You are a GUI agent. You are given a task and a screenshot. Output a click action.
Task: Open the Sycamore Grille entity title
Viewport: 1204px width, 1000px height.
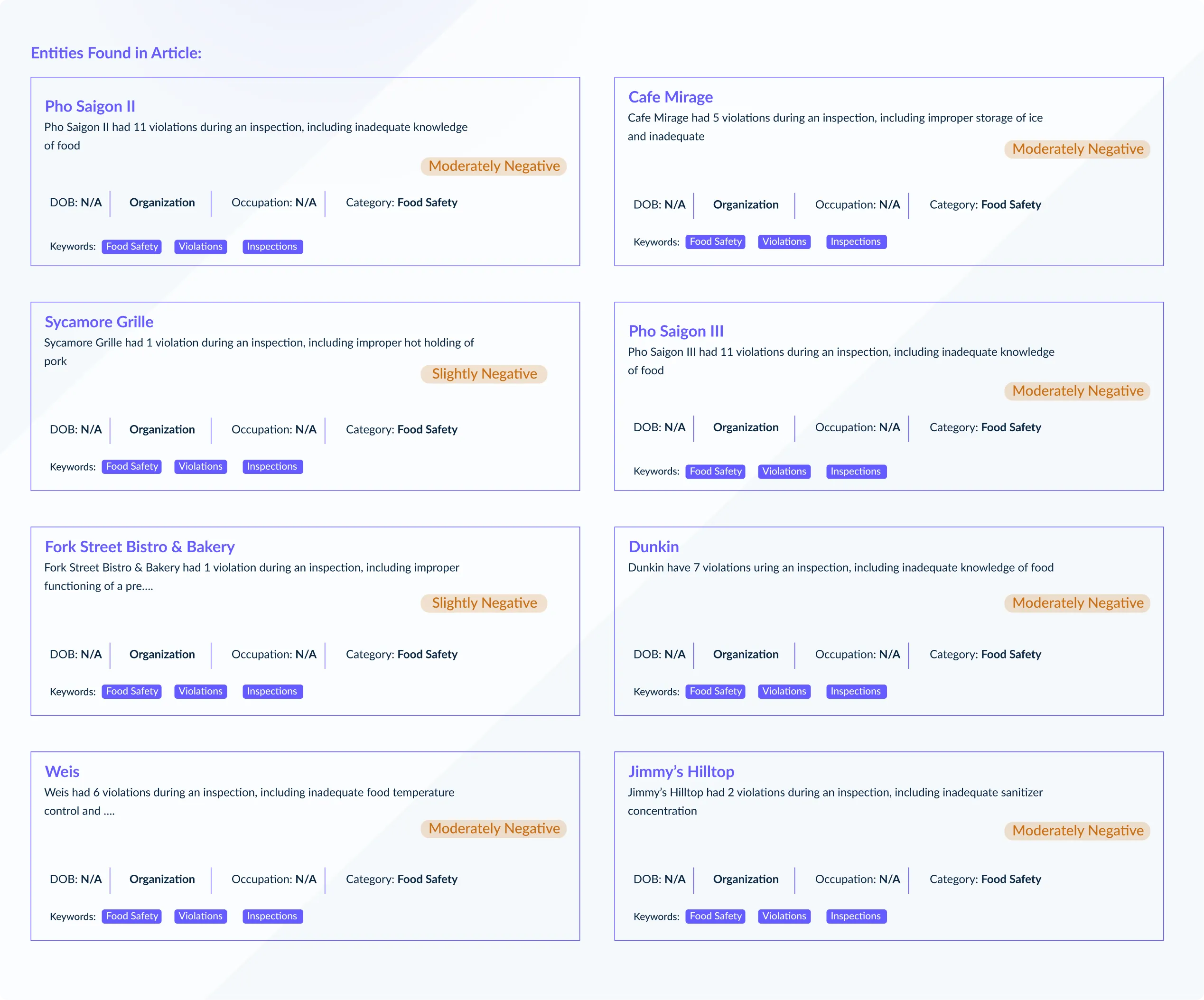point(99,322)
